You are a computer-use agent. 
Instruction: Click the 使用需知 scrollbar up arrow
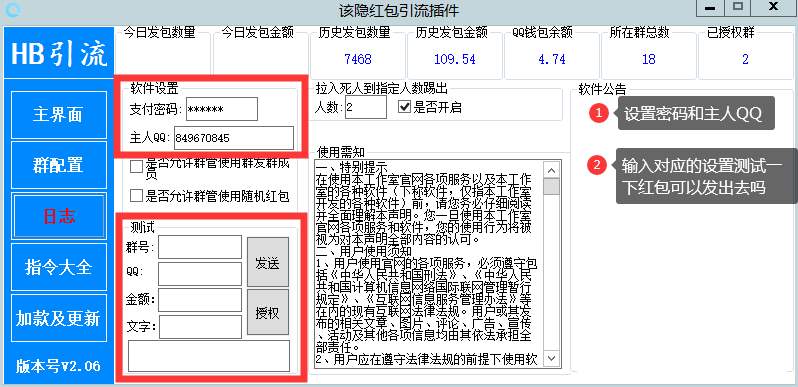pyautogui.click(x=552, y=170)
